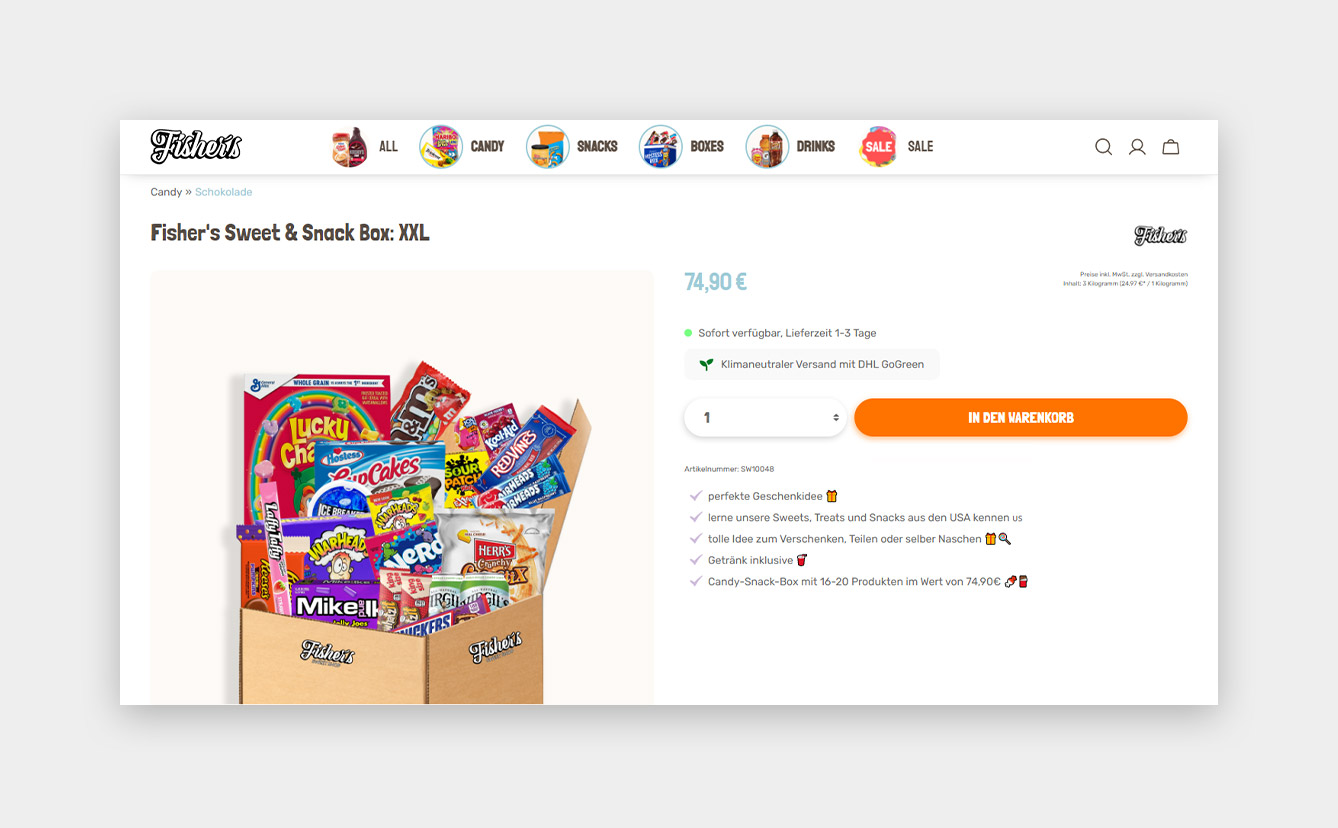Screen dimensions: 1338x828
Task: Click the Klimaneutraler Versand DHL GoGreen badge
Action: 812,365
